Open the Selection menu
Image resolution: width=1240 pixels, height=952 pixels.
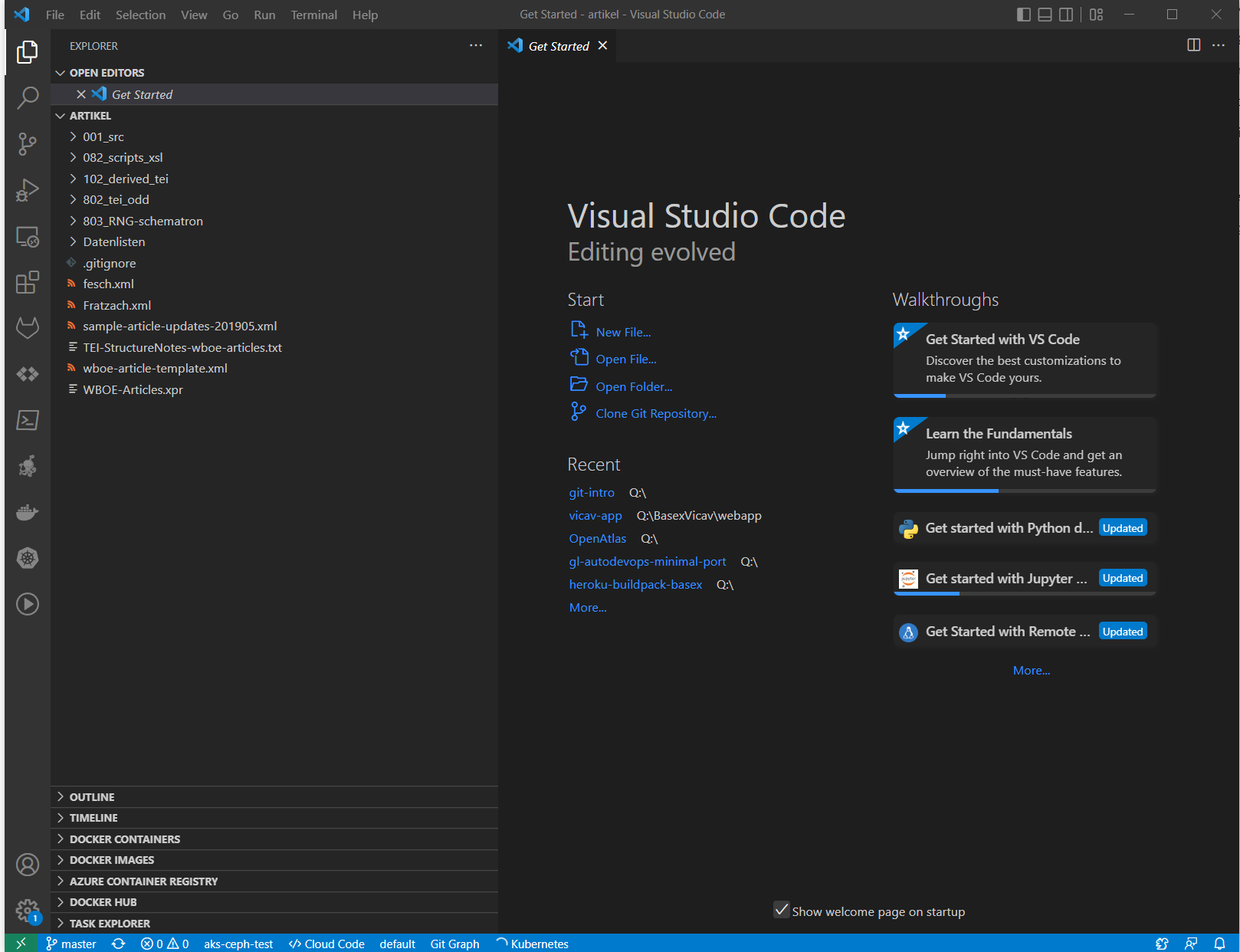(x=140, y=15)
